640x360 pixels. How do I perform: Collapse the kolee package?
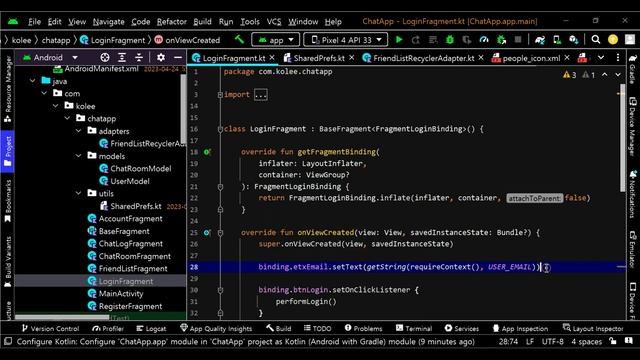pos(56,106)
